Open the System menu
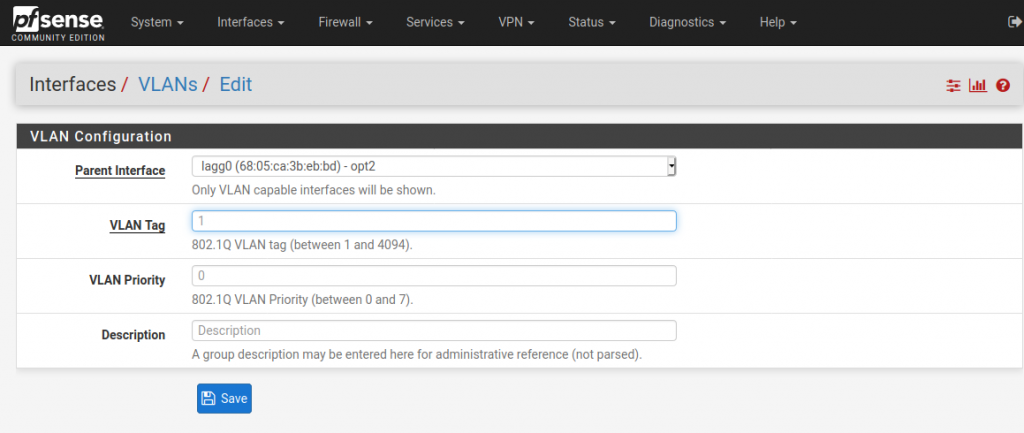Image resolution: width=1024 pixels, height=433 pixels. pos(157,22)
